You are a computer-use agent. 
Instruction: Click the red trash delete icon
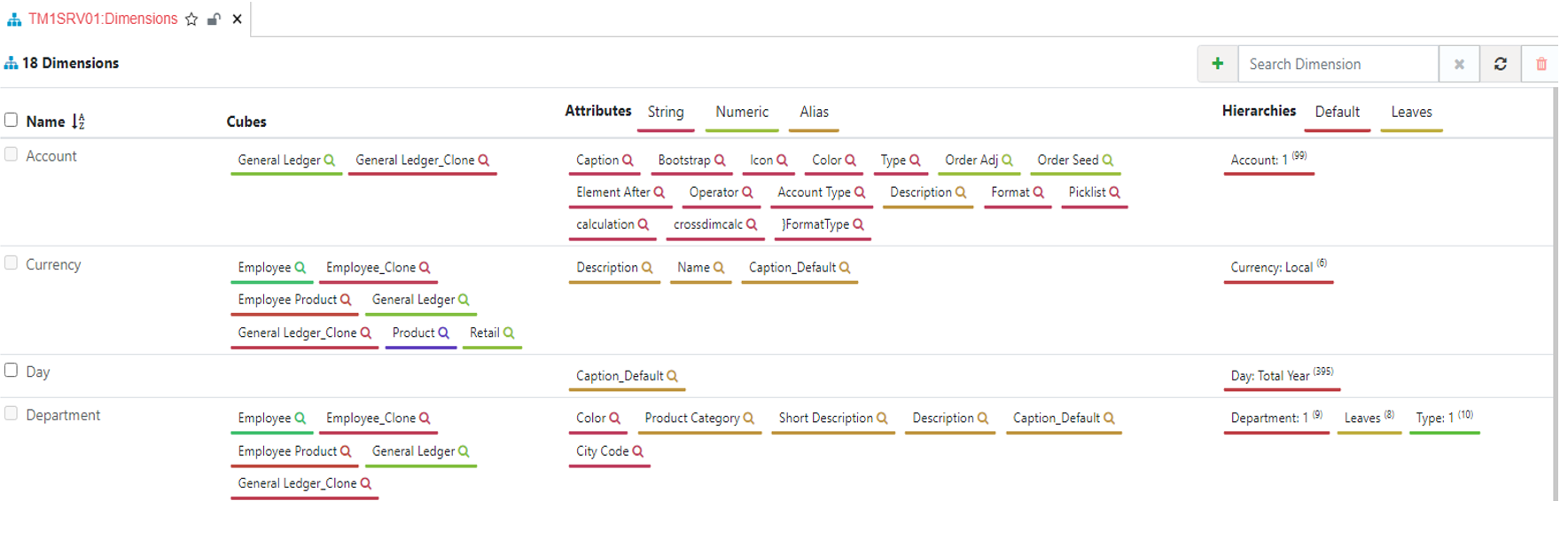1541,64
